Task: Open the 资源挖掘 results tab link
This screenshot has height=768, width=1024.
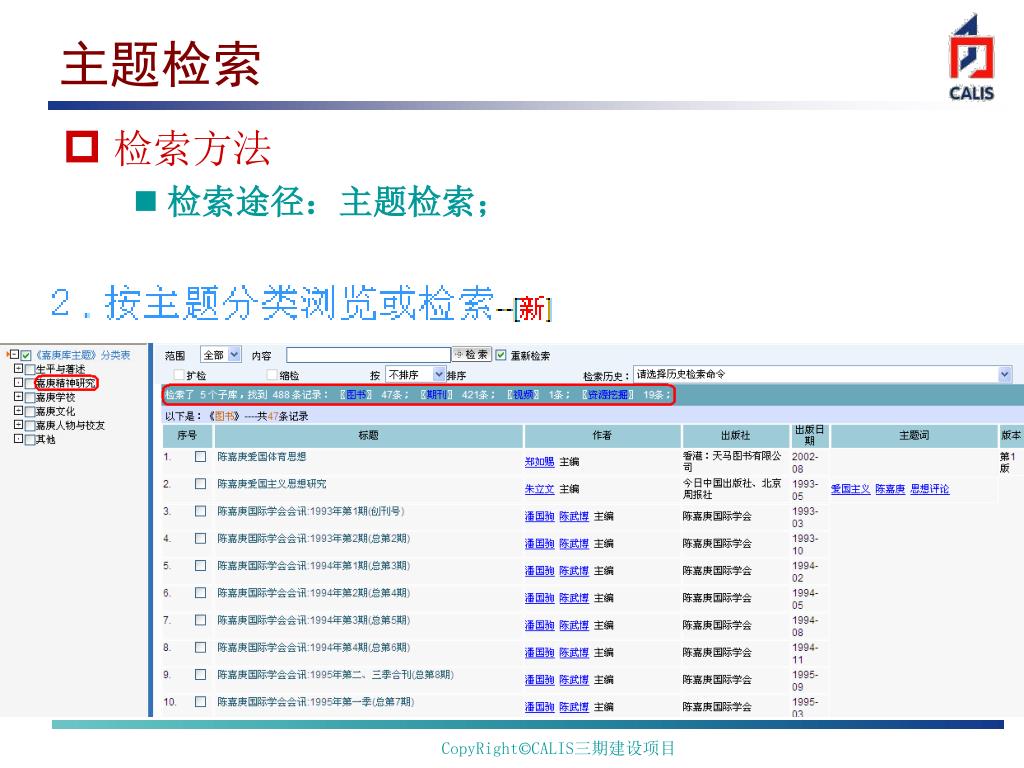Action: [607, 394]
